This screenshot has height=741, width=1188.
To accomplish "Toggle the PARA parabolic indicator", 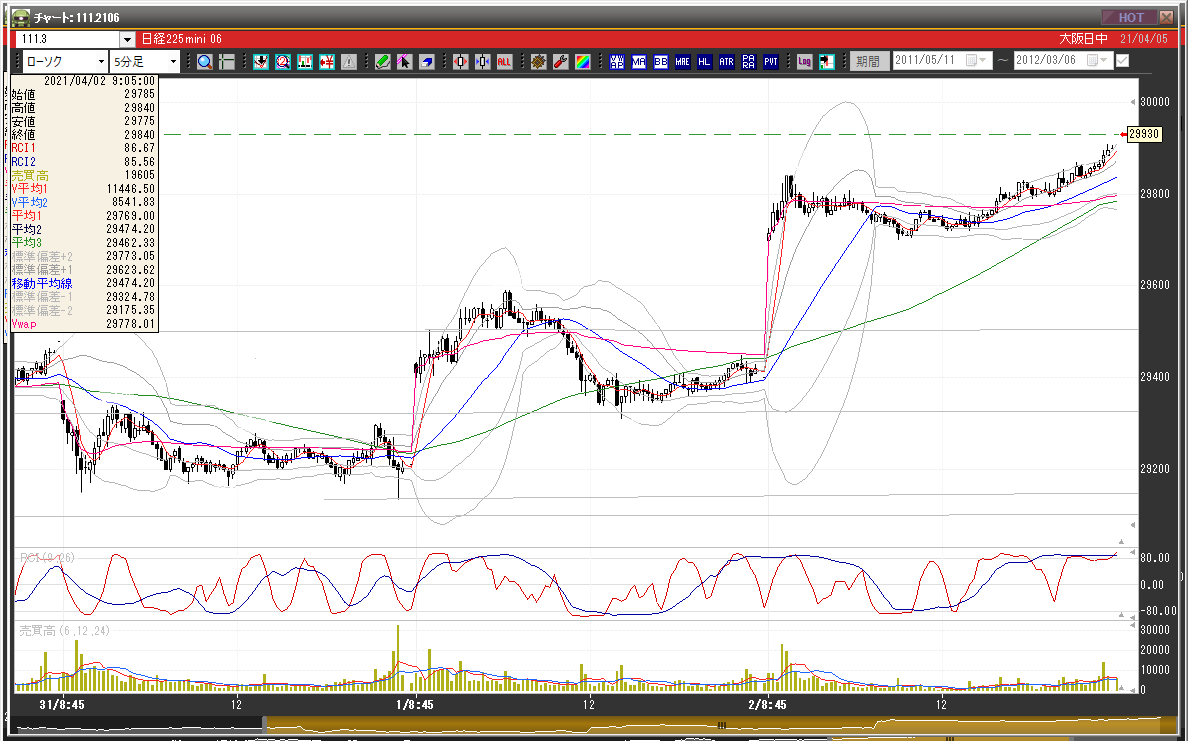I will 749,62.
